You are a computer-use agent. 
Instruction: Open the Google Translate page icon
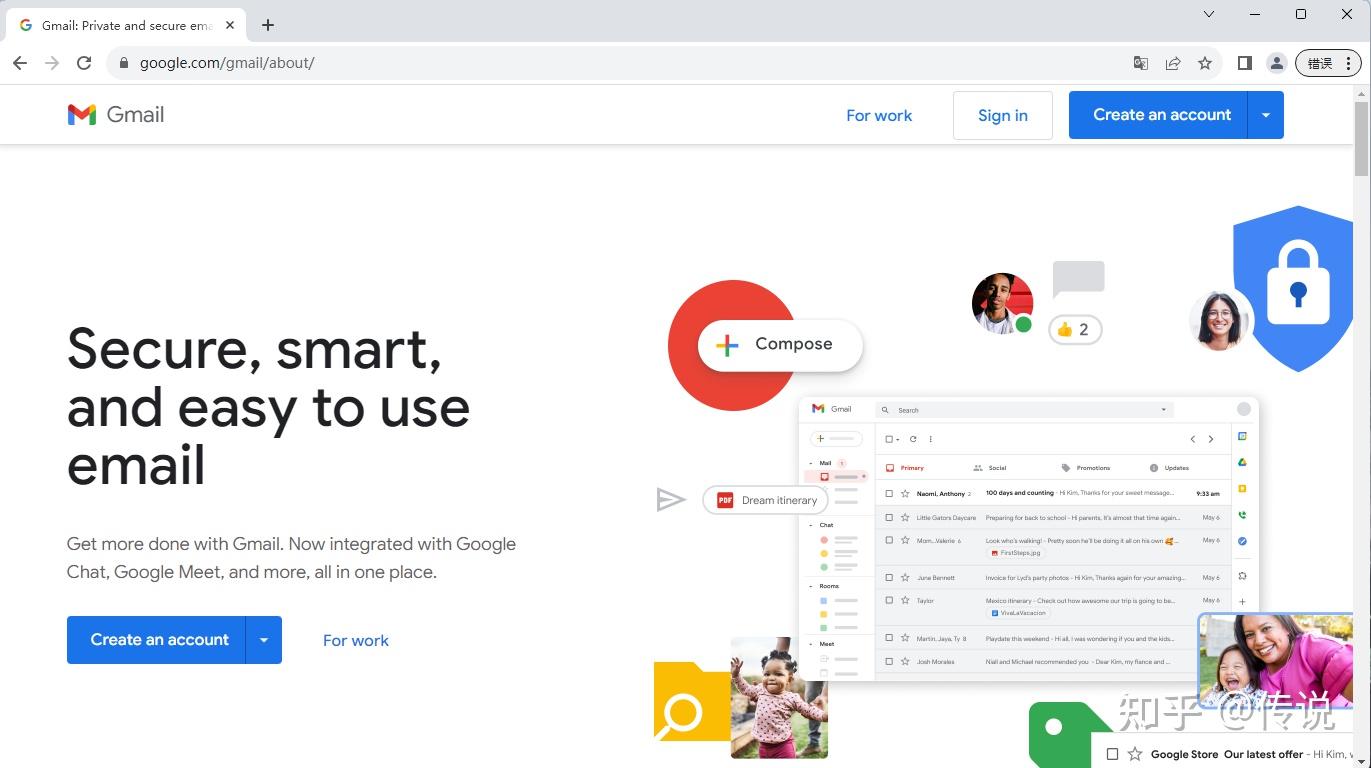coord(1141,63)
